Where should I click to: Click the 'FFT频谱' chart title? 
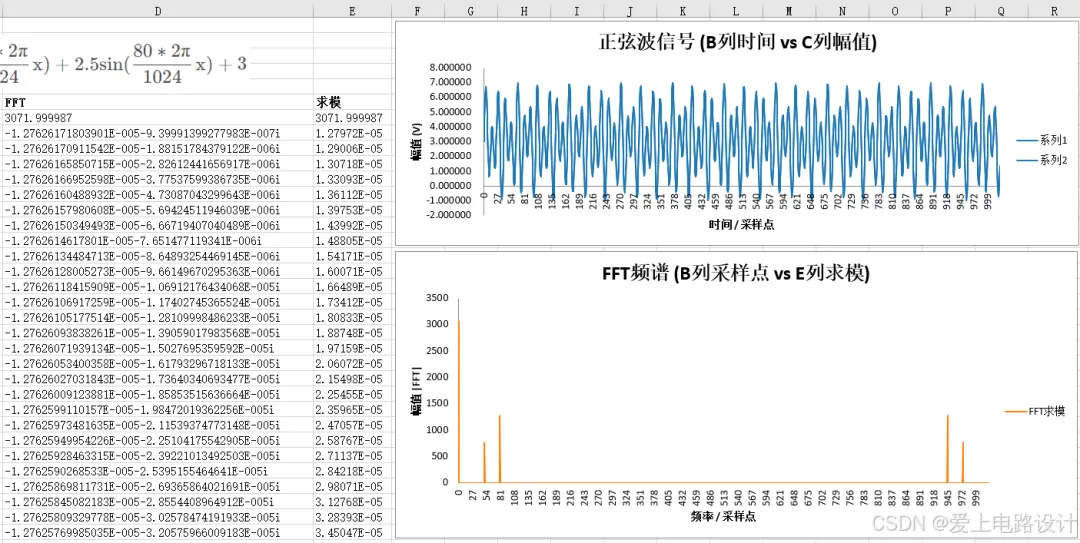737,274
